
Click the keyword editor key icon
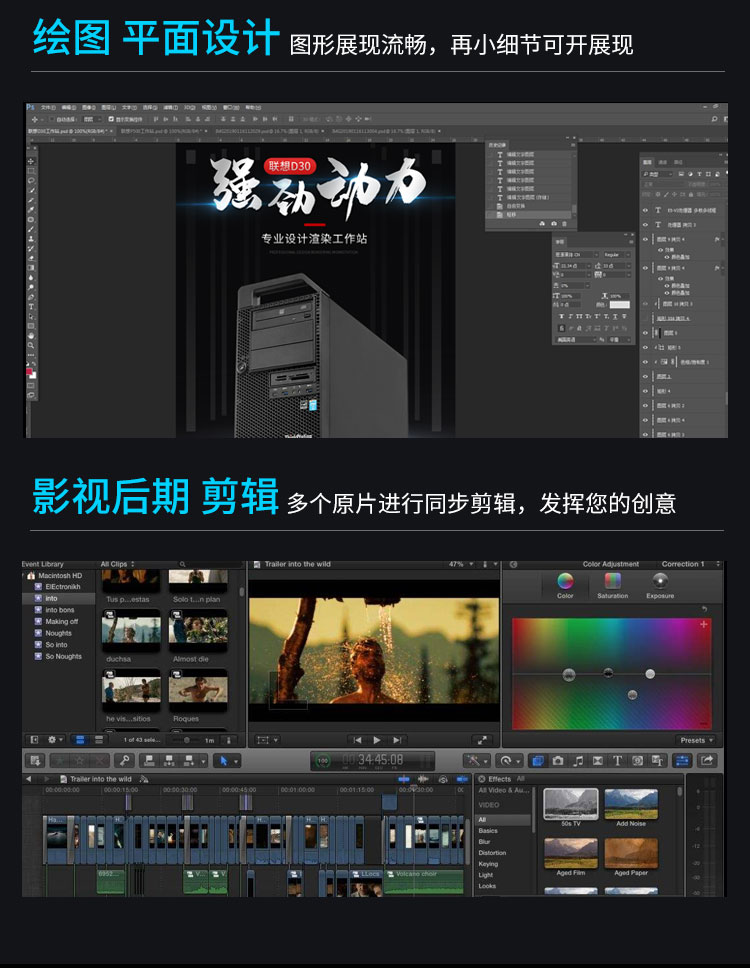point(124,761)
